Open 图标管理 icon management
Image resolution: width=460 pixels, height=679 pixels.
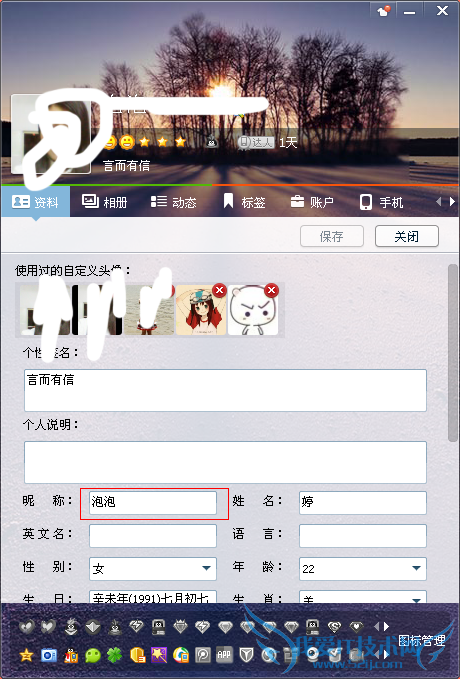tap(421, 640)
